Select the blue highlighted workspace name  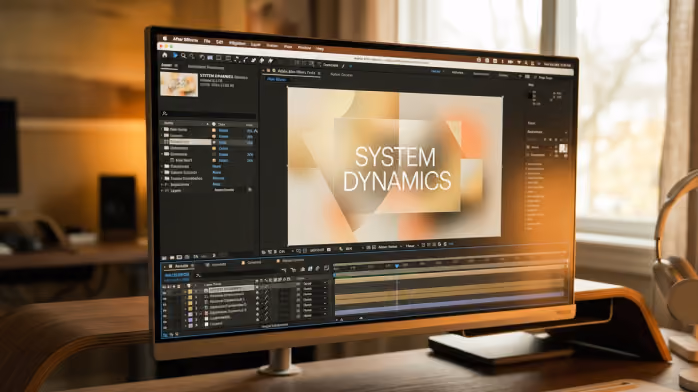tap(435, 72)
